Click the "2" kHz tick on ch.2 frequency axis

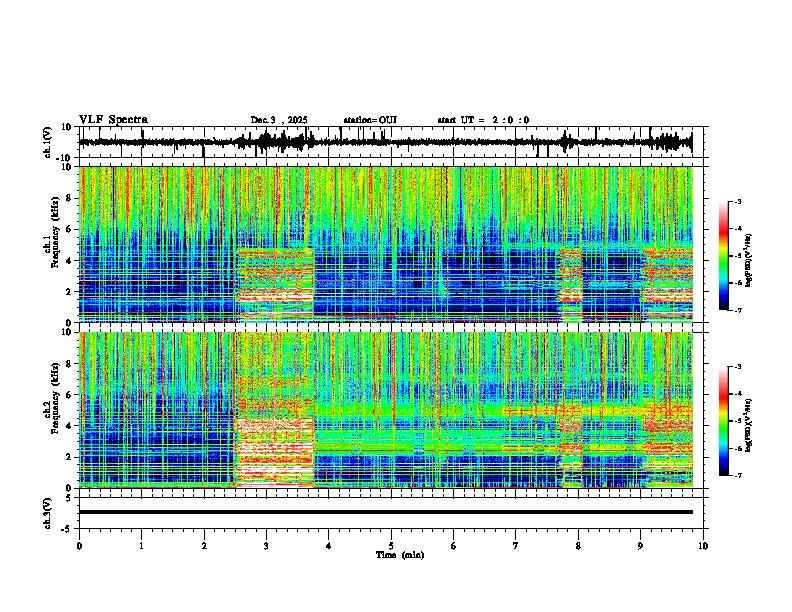pos(69,457)
